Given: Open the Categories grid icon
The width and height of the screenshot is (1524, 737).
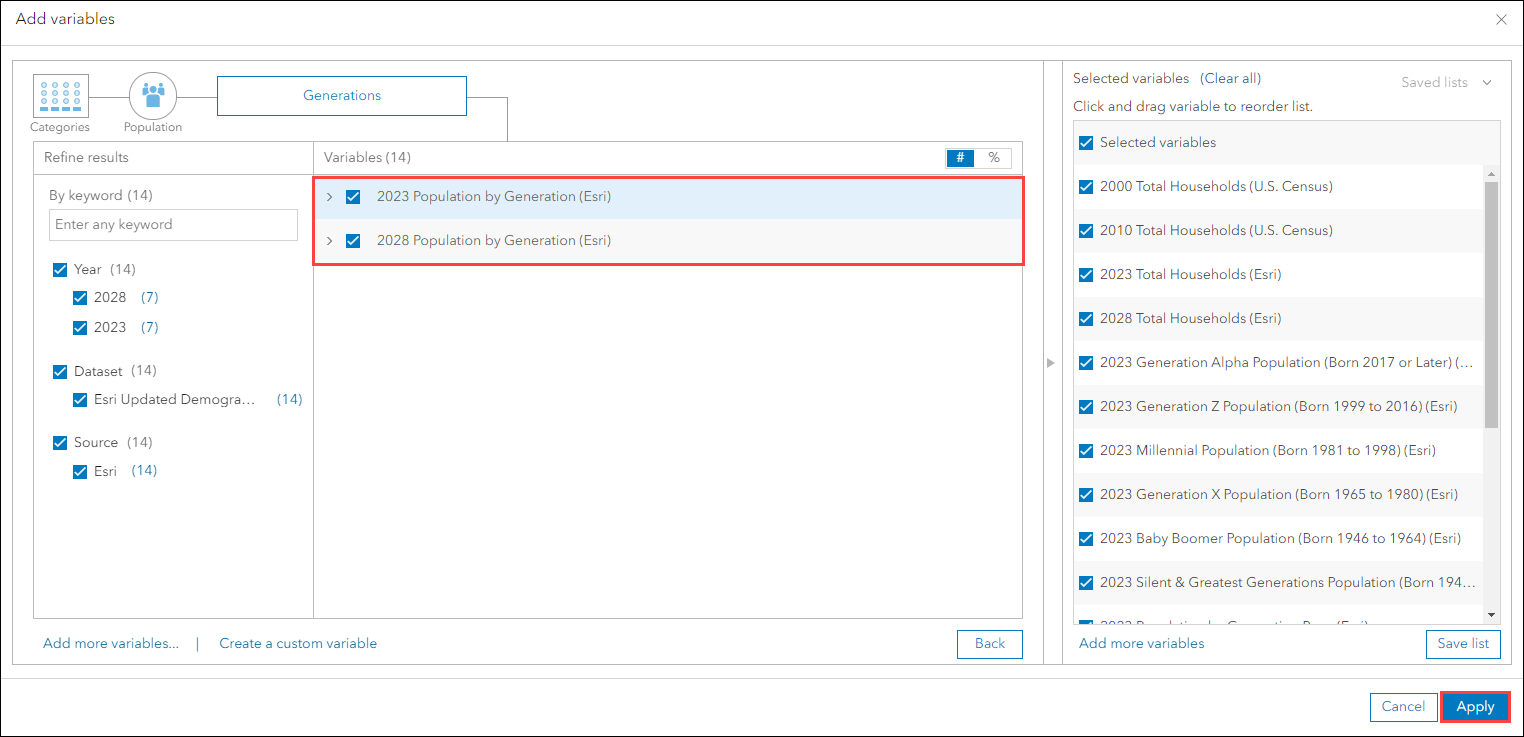Looking at the screenshot, I should coord(61,96).
